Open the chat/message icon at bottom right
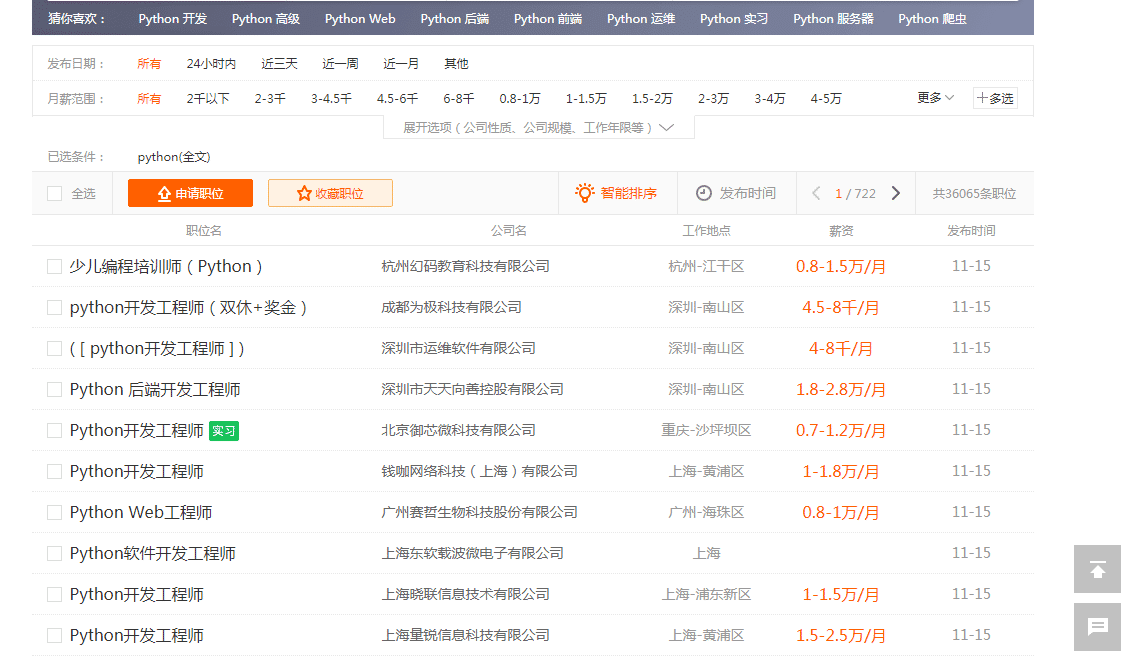This screenshot has height=659, width=1121. [x=1097, y=627]
